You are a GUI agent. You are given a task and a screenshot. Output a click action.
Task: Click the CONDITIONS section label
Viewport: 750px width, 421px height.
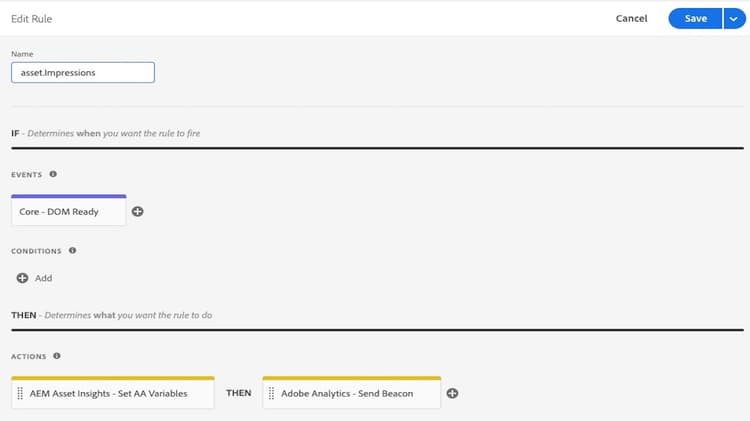[x=36, y=251]
